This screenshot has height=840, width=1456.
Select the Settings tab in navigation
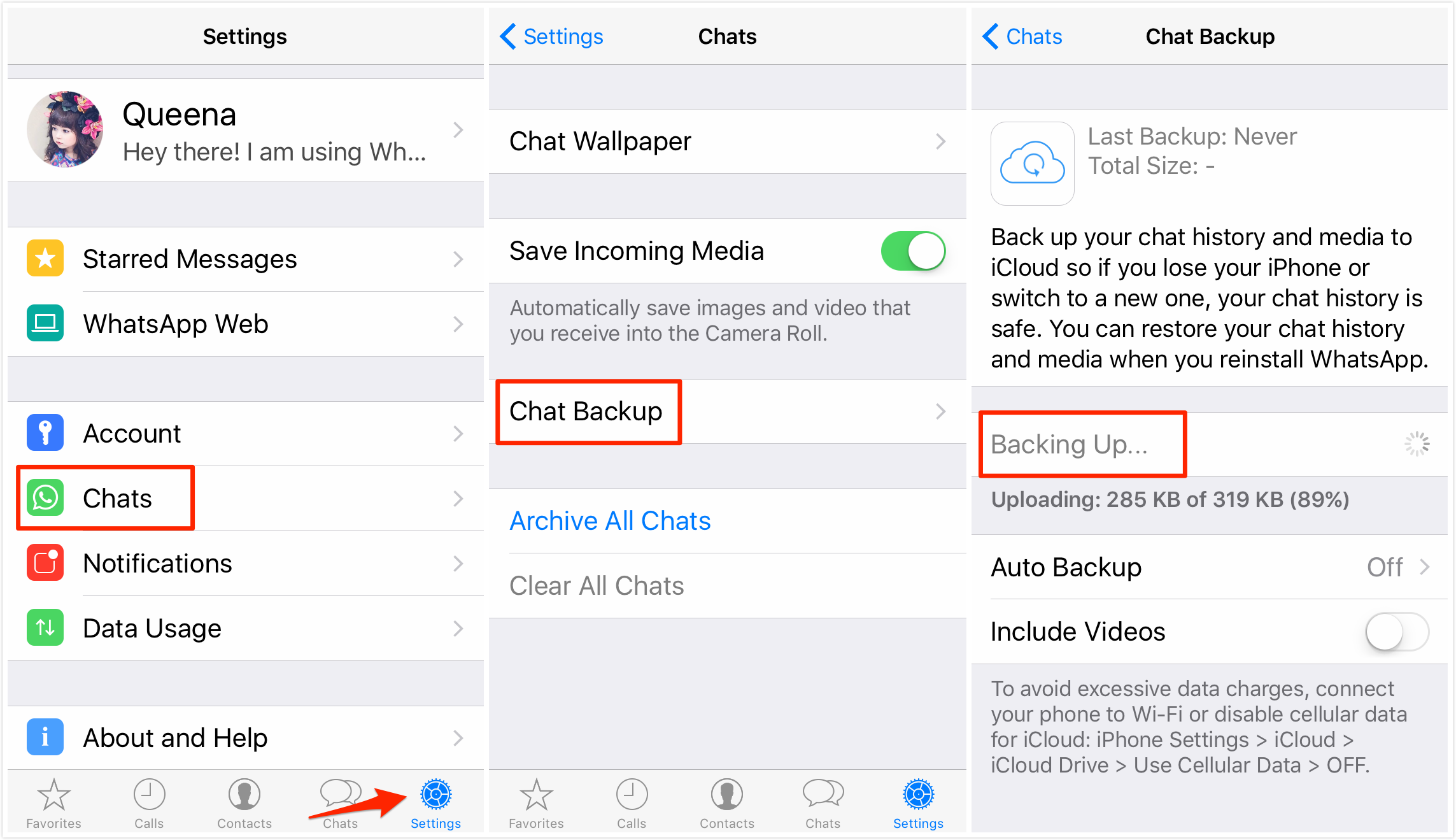click(437, 800)
